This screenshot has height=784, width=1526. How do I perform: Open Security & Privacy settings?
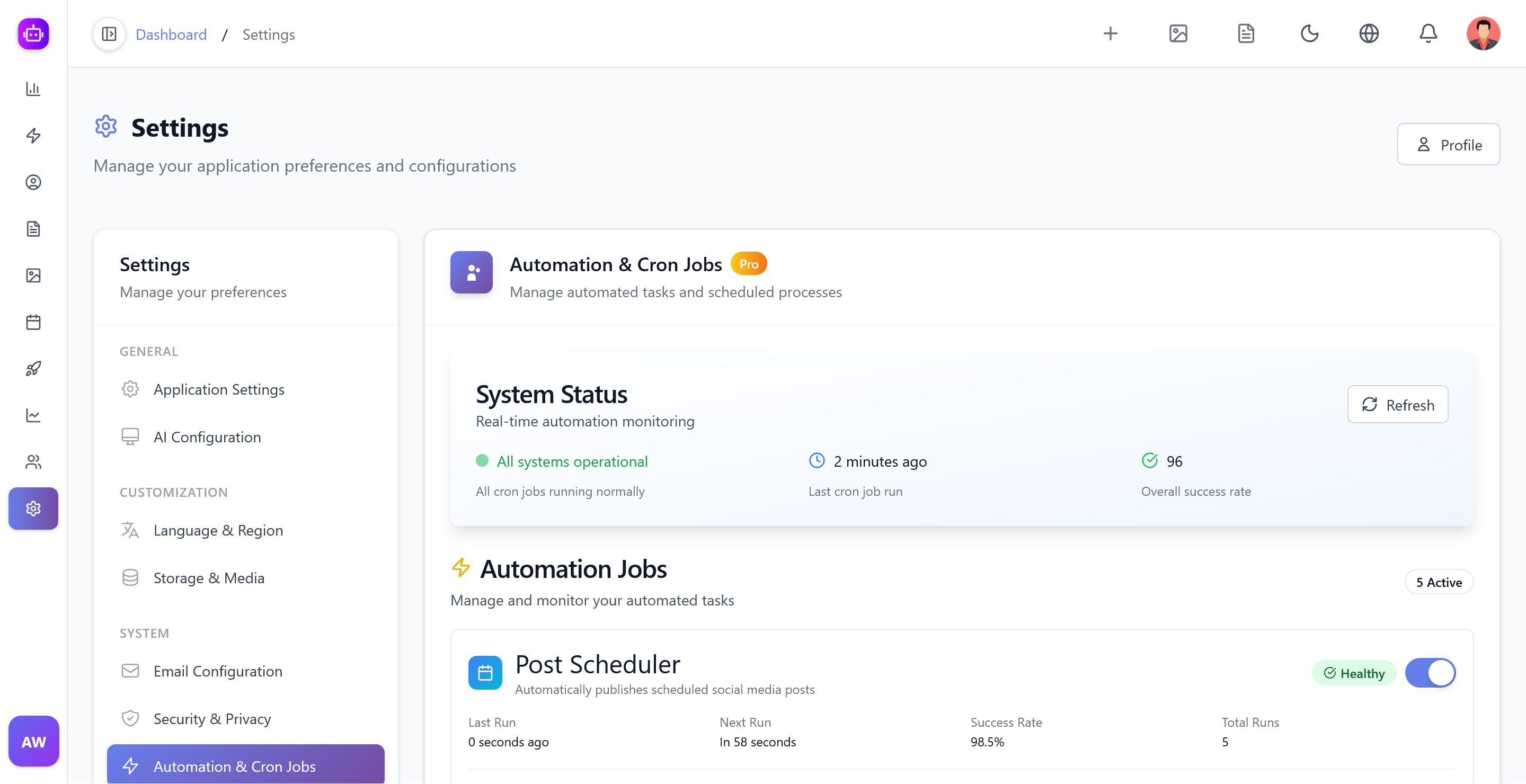[211, 718]
